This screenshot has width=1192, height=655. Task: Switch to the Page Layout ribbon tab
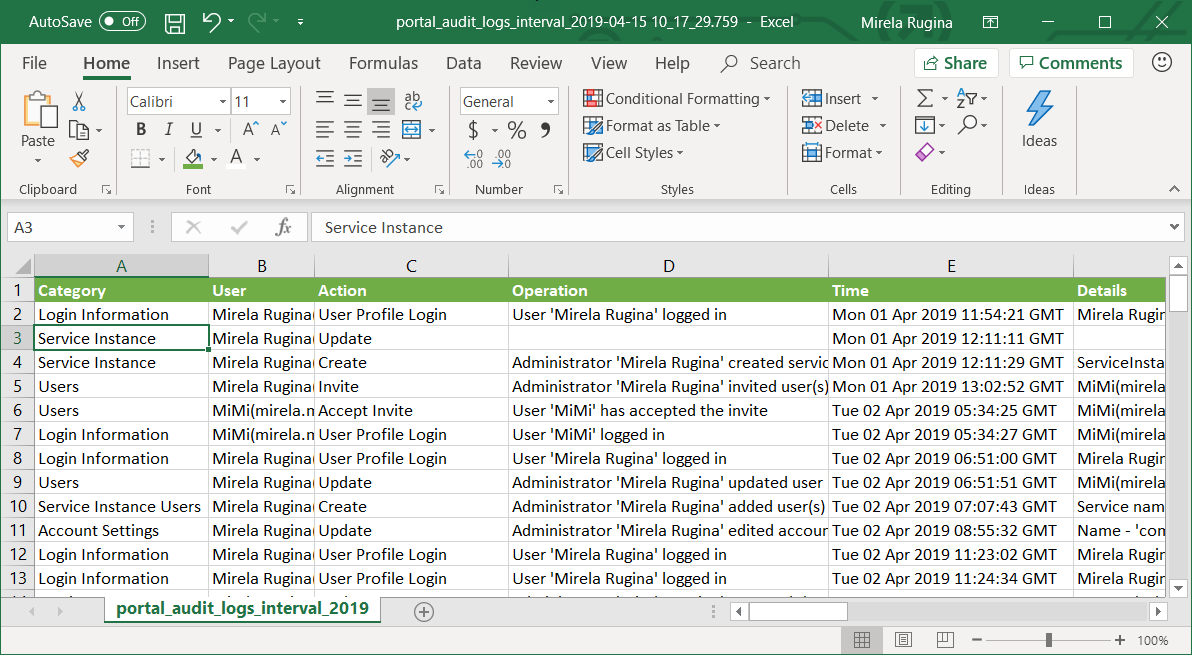pos(273,63)
